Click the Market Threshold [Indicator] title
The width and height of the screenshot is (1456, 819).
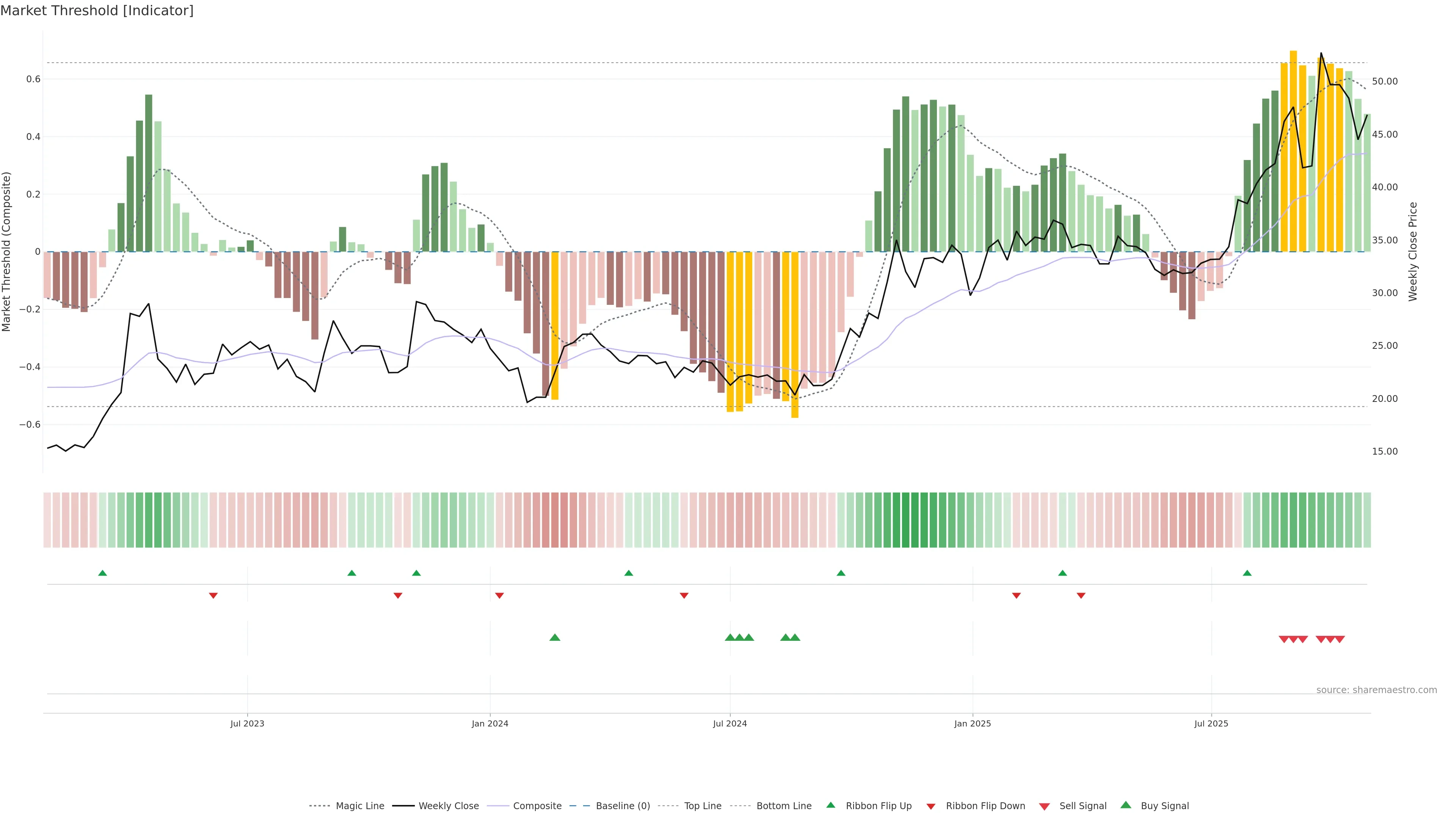point(97,11)
